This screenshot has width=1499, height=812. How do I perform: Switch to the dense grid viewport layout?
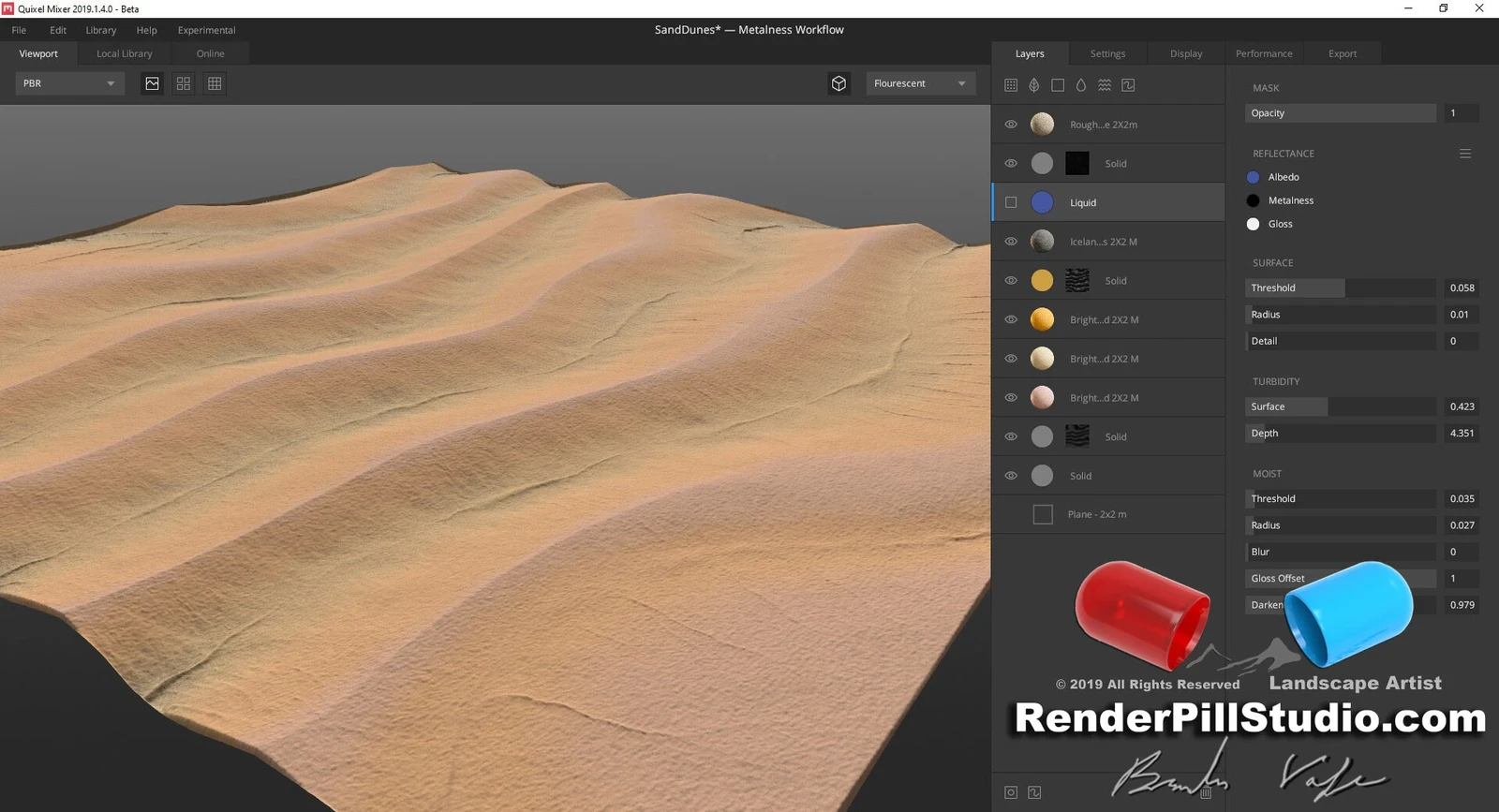215,83
